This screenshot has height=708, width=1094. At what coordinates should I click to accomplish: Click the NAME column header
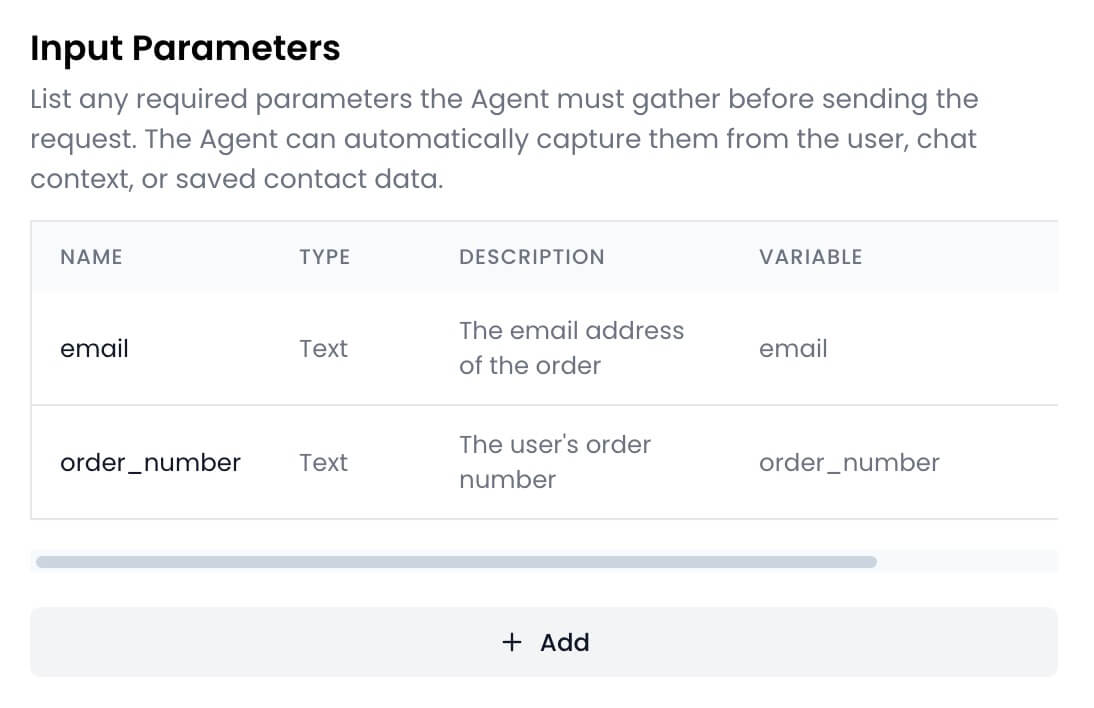coord(91,257)
